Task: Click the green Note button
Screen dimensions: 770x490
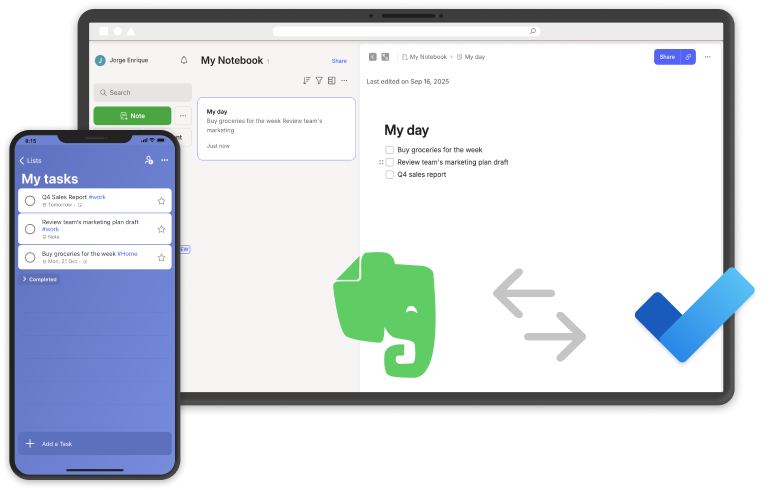Action: click(x=132, y=116)
